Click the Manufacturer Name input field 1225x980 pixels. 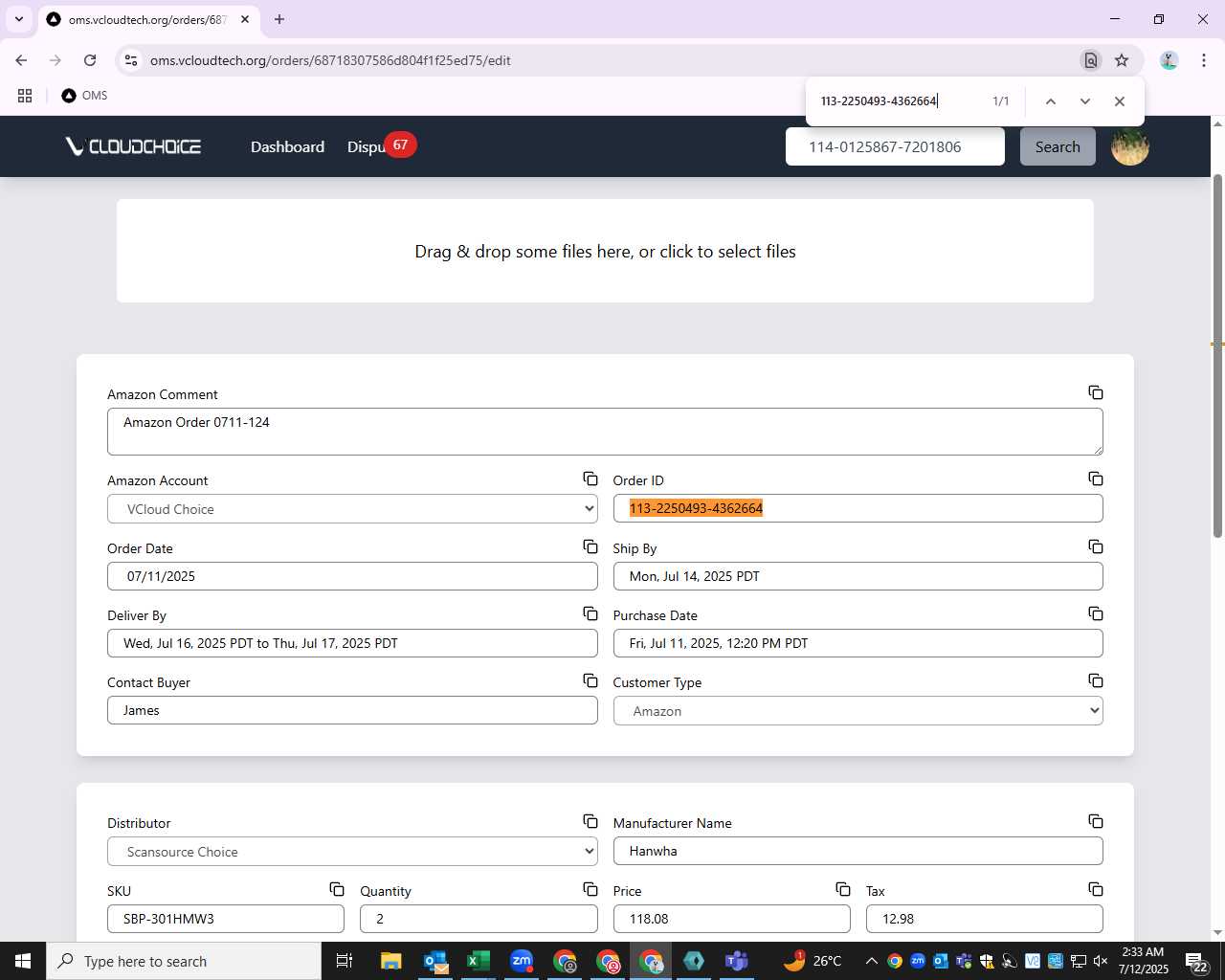tap(857, 851)
